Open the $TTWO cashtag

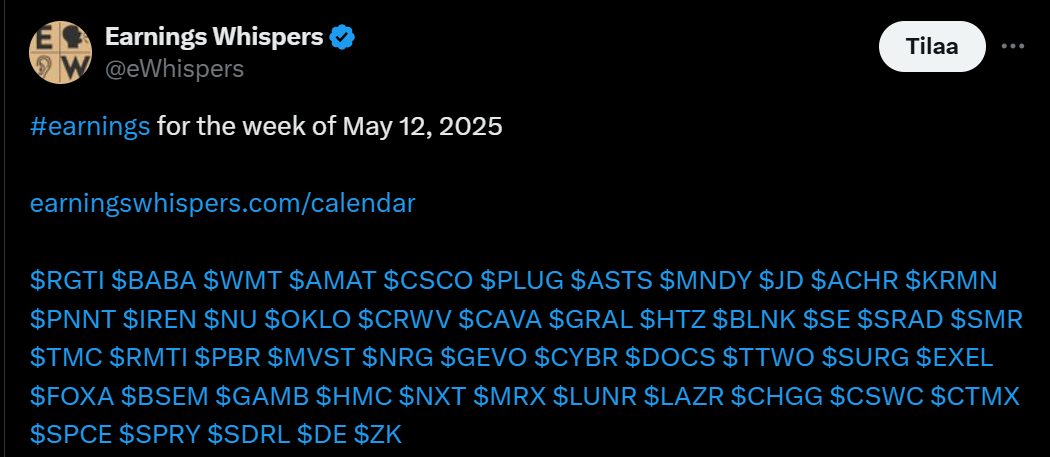pos(768,358)
